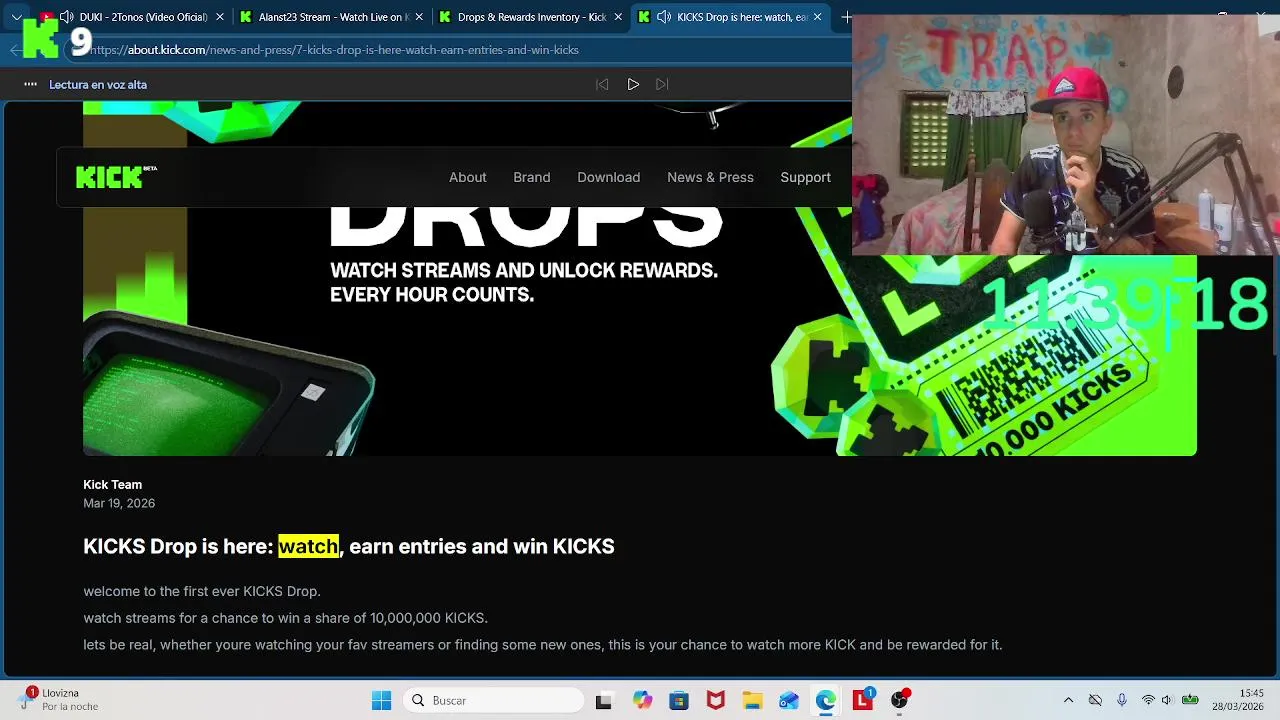This screenshot has width=1280, height=720.
Task: Click the Buscar taskbar search box
Action: [x=493, y=700]
